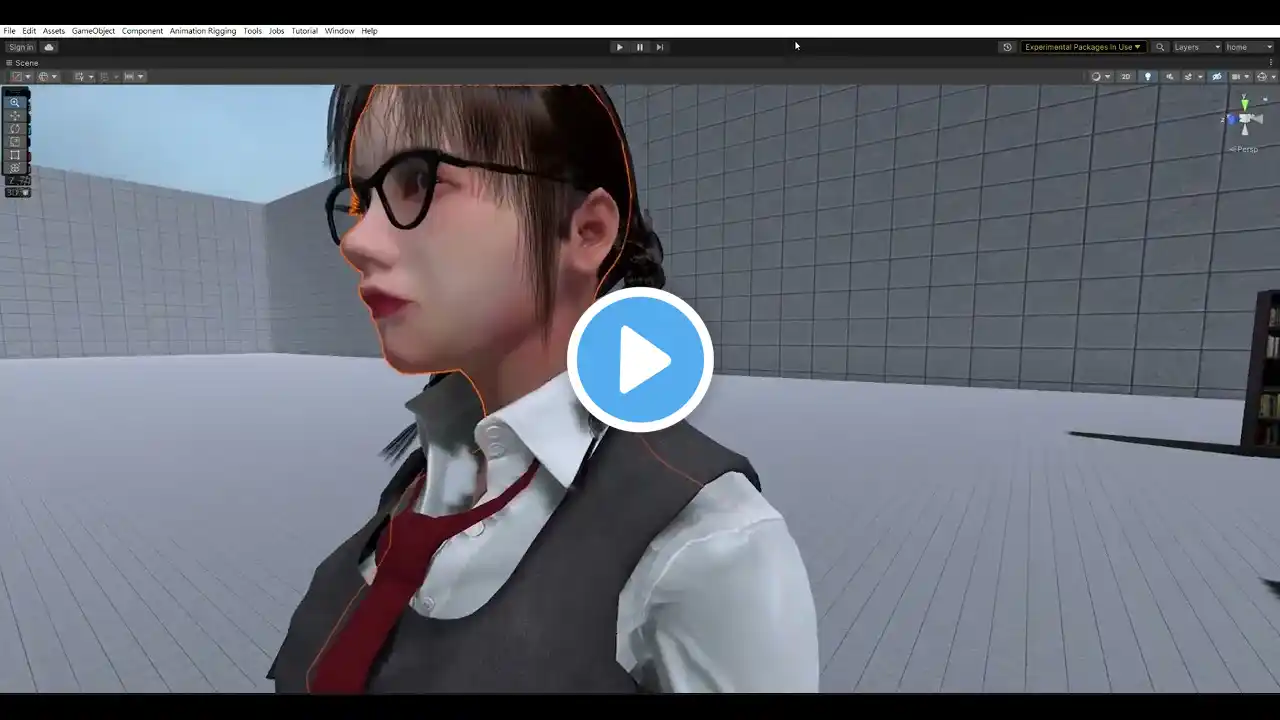Toggle scene visibility hidden-objects icon
Screen dimensions: 1280x720
1217,76
